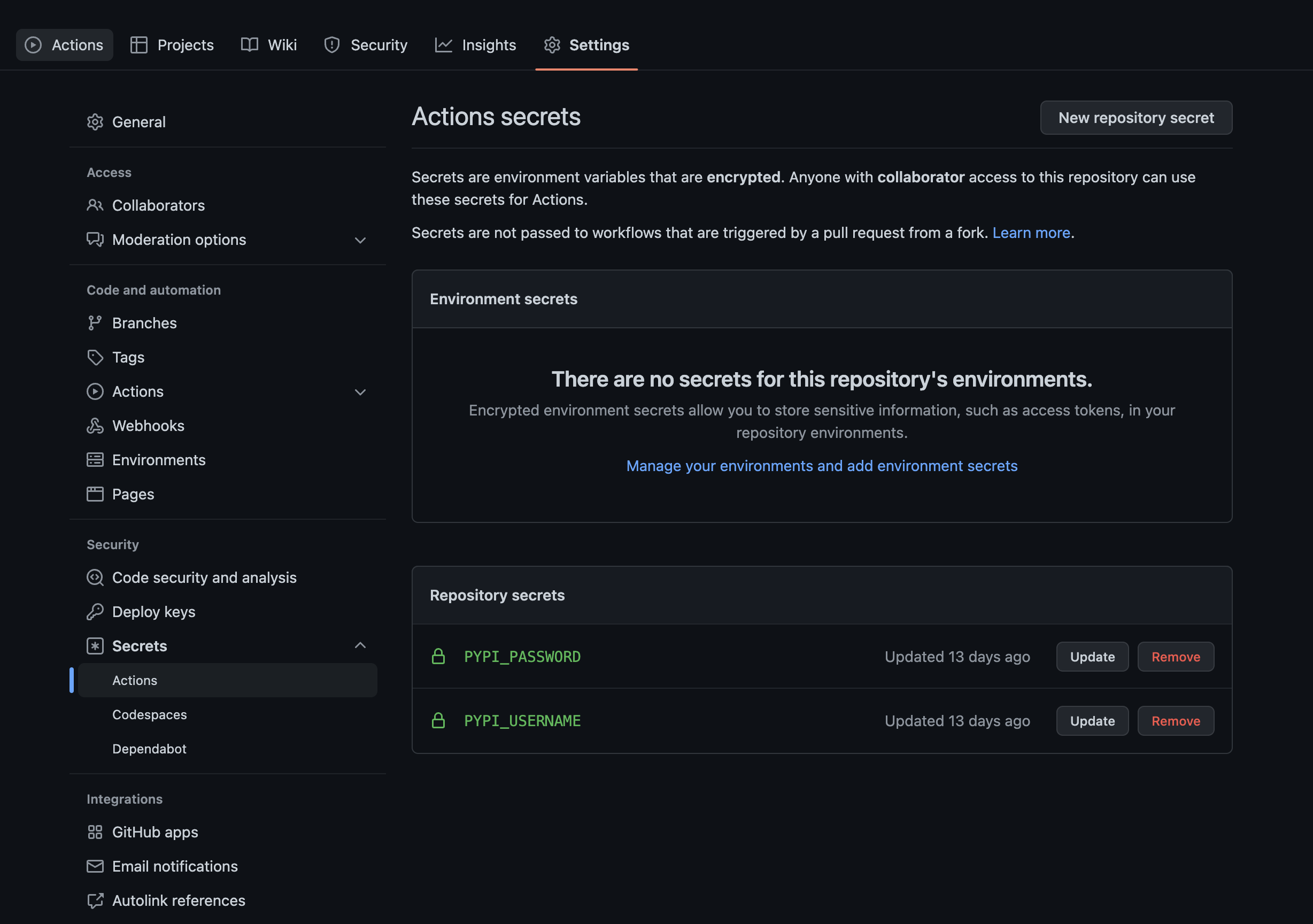Click the lock icon beside PYPI_PASSWORD
Viewport: 1313px width, 924px height.
coord(438,657)
